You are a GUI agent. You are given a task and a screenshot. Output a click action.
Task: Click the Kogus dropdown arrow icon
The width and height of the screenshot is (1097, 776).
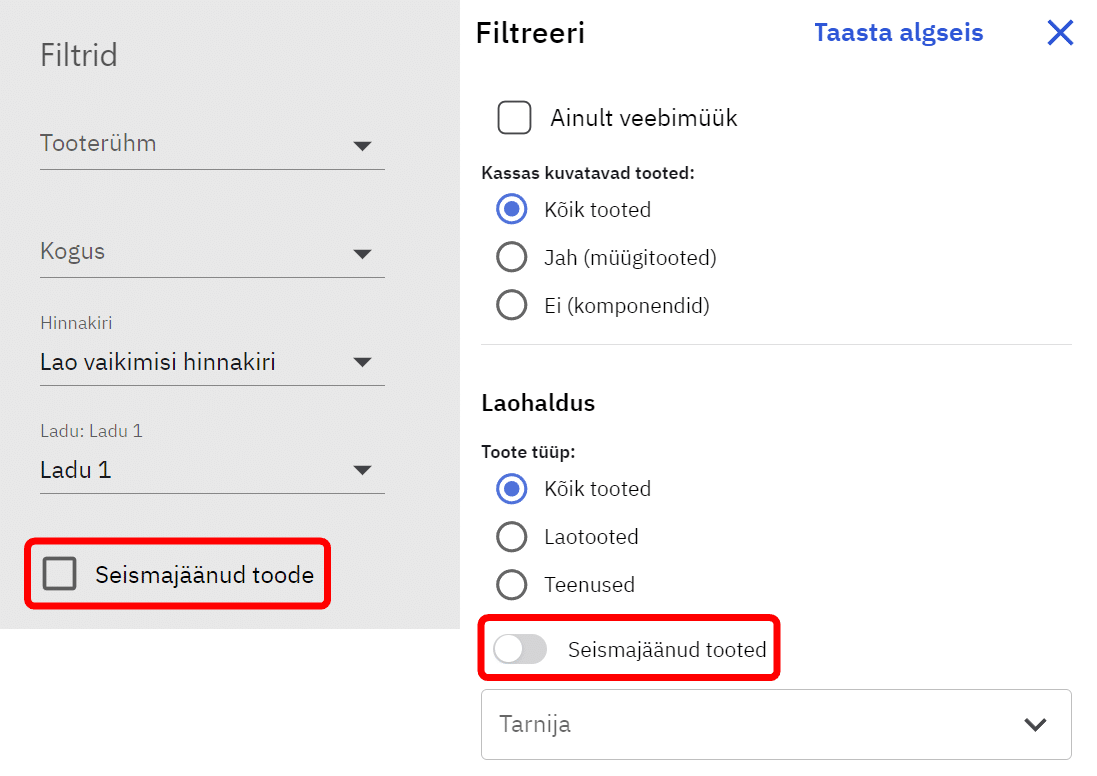pos(362,254)
